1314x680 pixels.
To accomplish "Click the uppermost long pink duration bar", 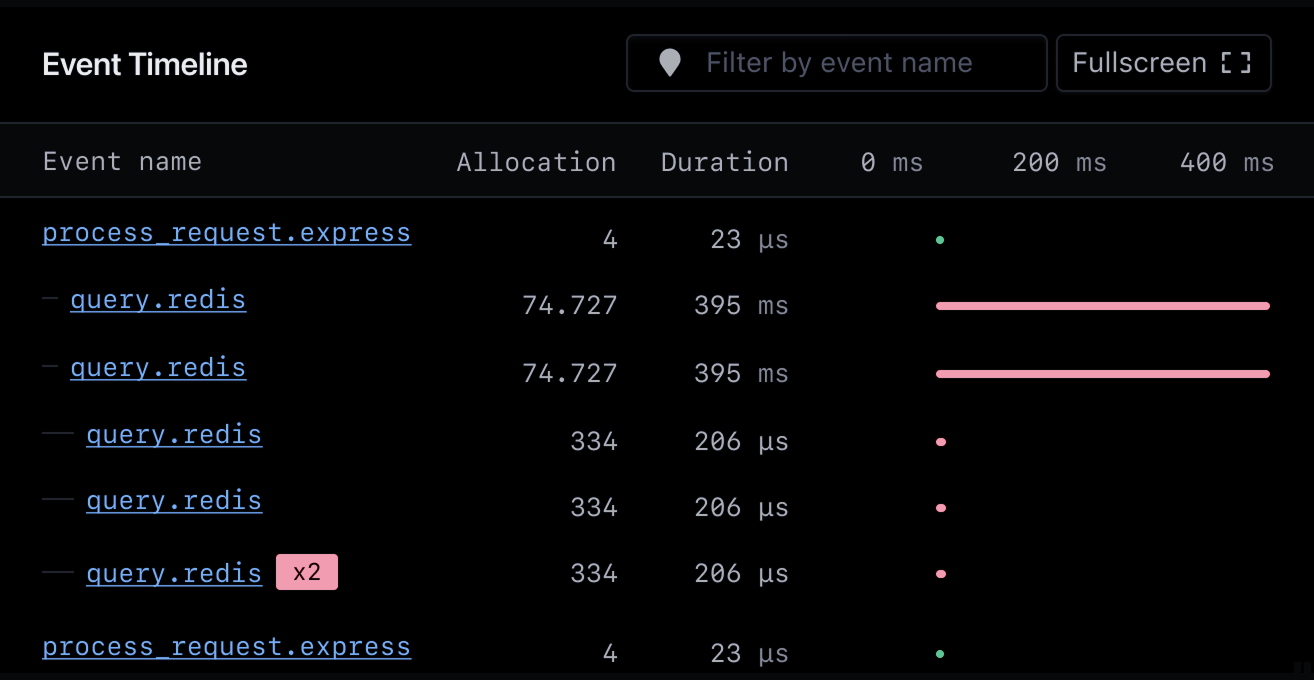I will point(1103,306).
